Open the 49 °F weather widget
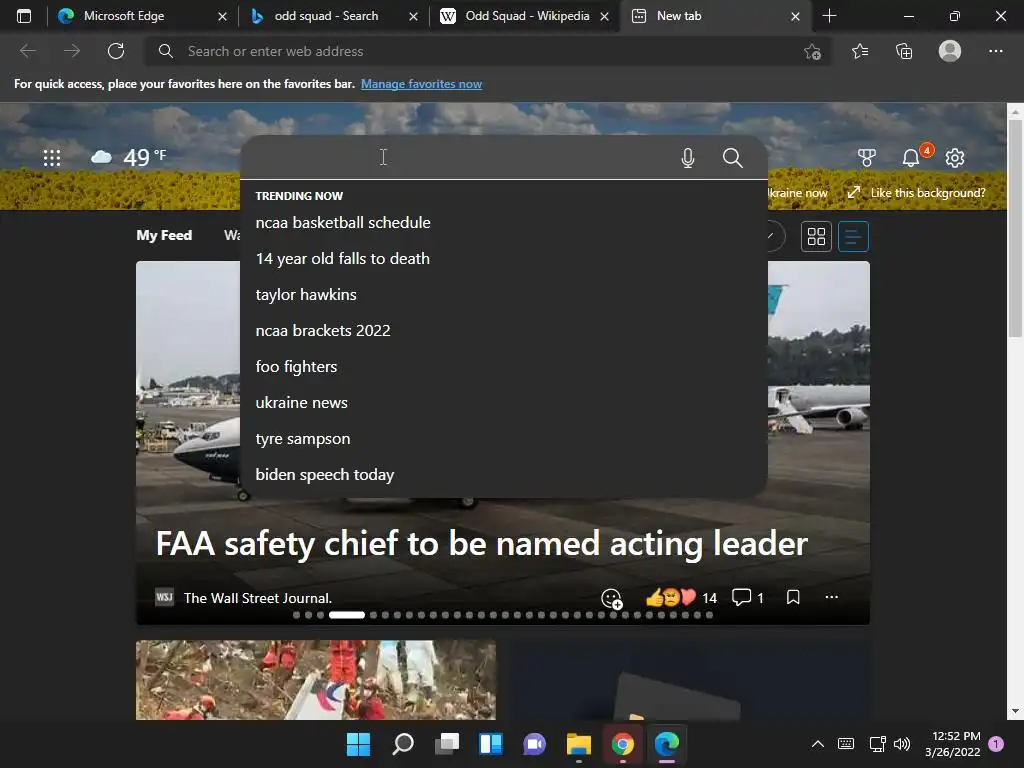This screenshot has width=1024, height=768. (129, 157)
